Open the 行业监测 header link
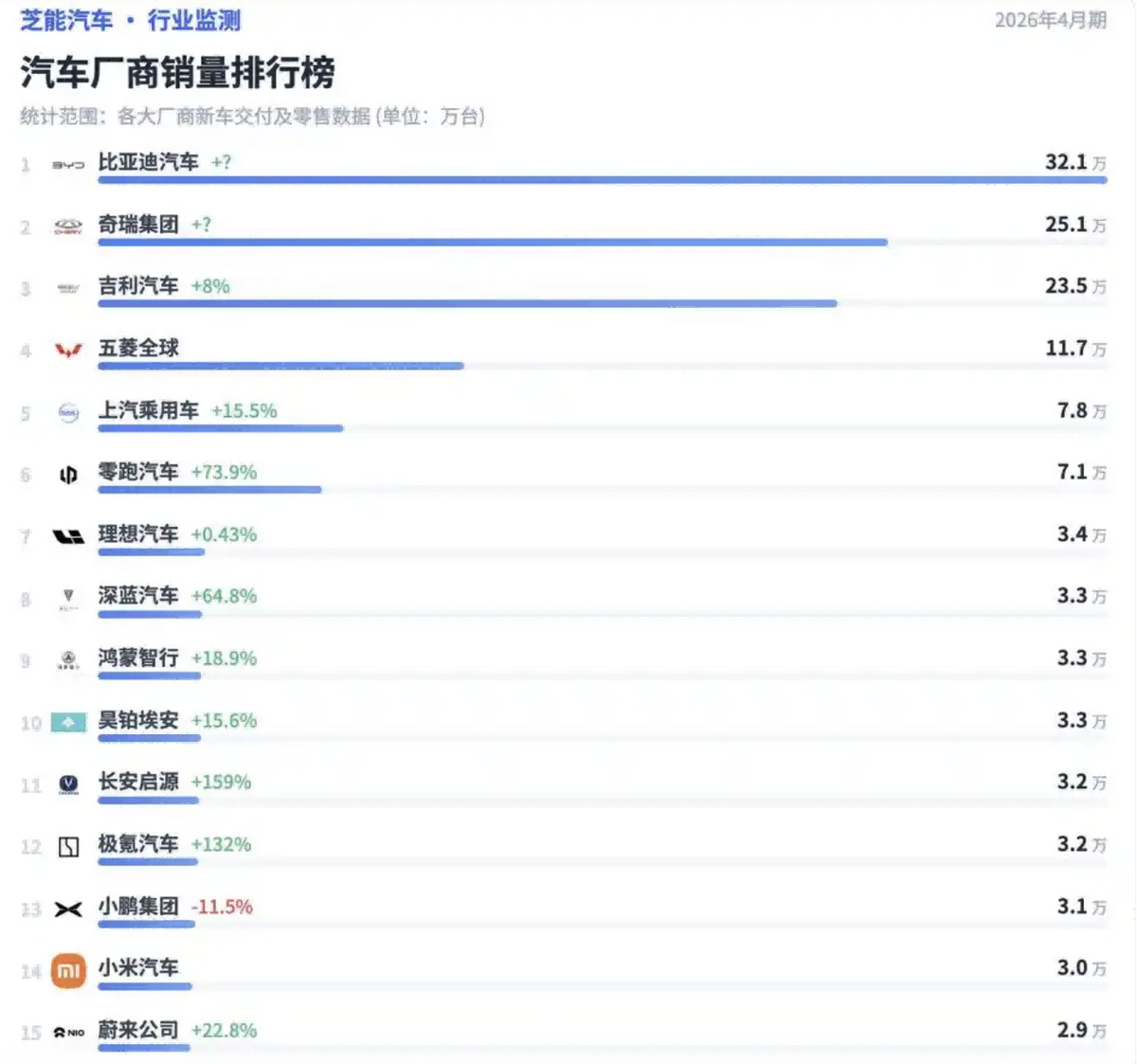This screenshot has width=1137, height=1064. tap(194, 21)
